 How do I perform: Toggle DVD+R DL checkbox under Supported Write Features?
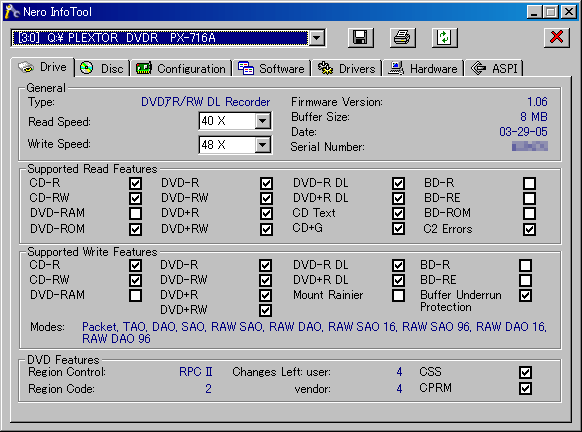pos(398,280)
